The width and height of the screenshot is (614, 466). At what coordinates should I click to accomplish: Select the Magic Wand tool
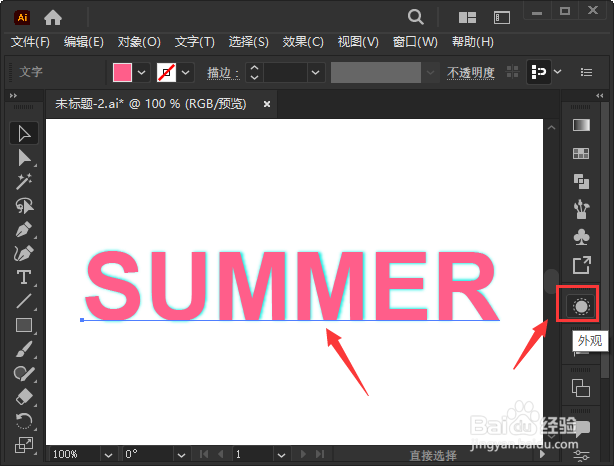click(x=24, y=182)
